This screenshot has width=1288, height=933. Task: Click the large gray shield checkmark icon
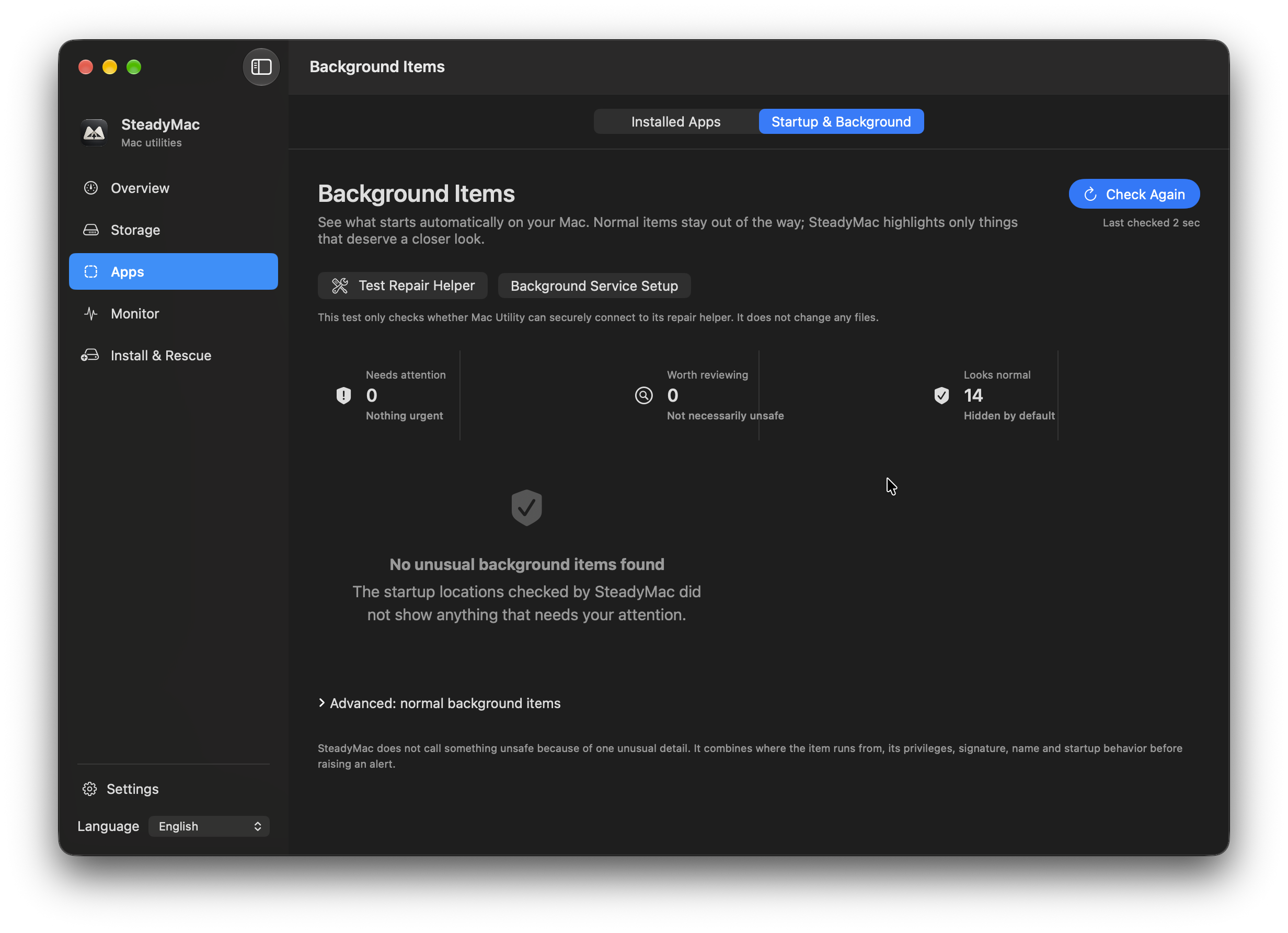click(526, 507)
